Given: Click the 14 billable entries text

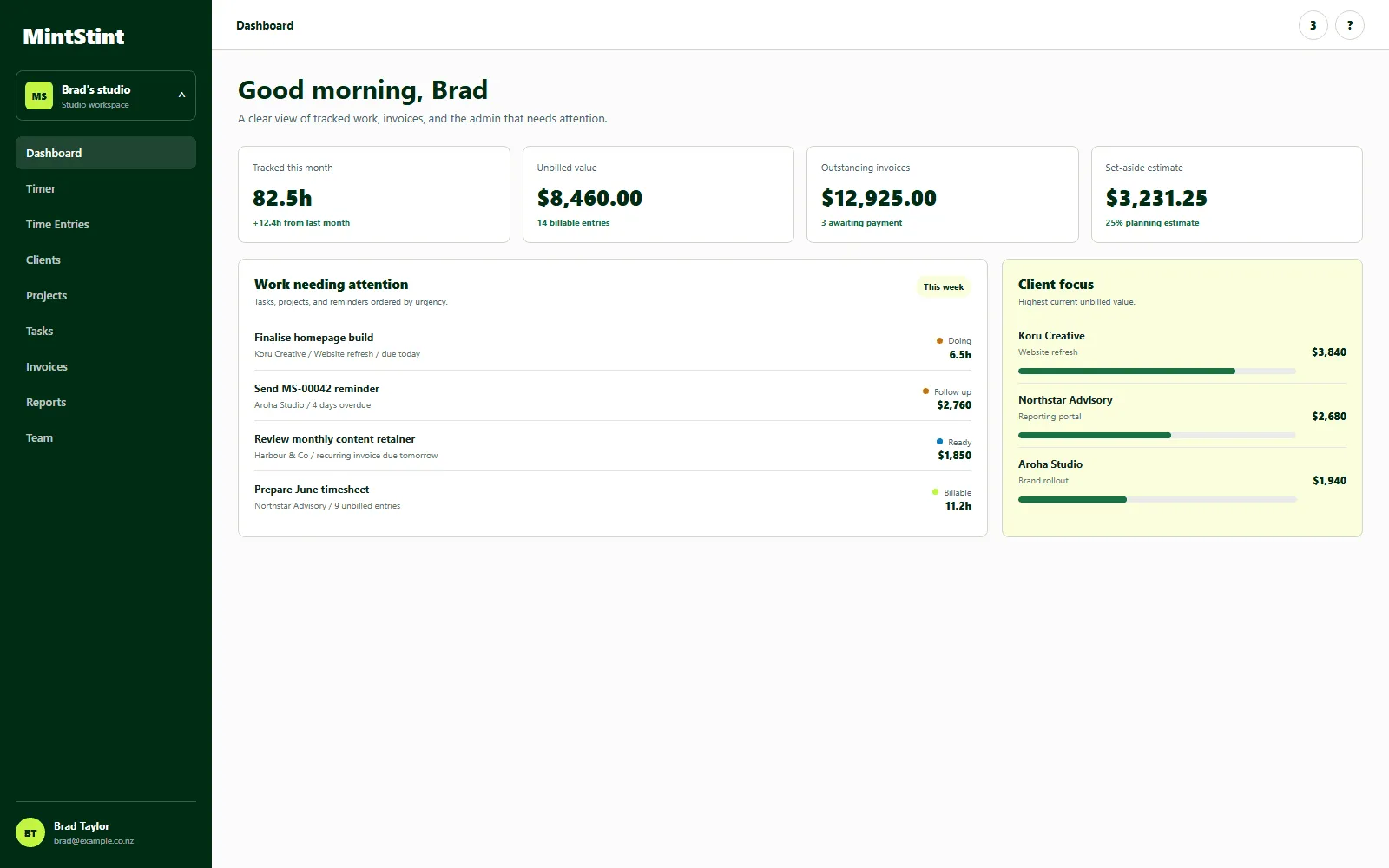Looking at the screenshot, I should [x=574, y=223].
